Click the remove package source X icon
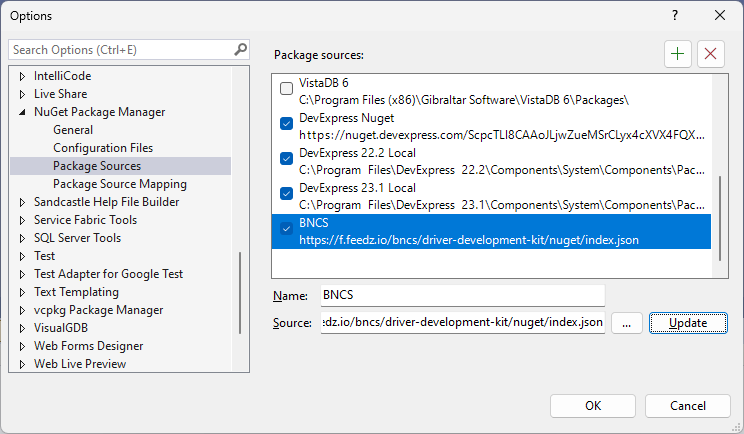744x434 pixels. 711,54
